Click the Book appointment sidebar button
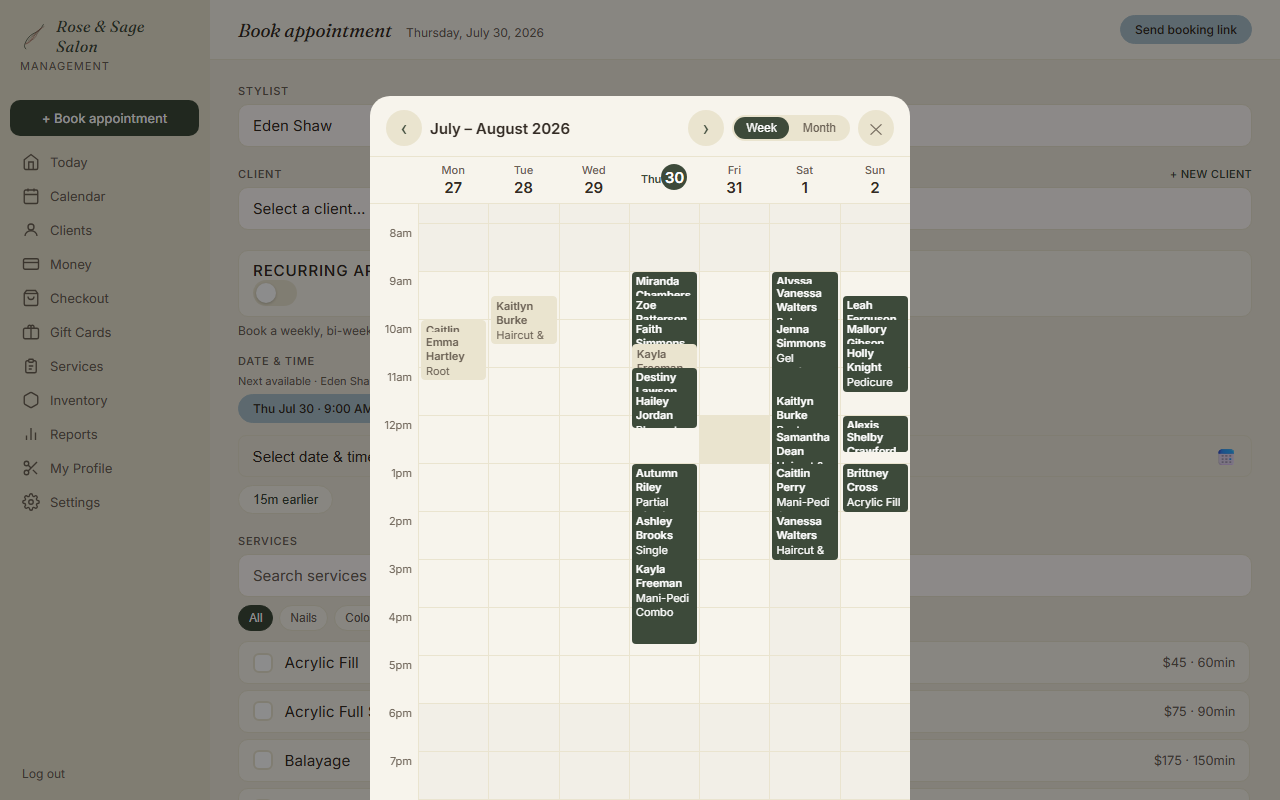This screenshot has height=800, width=1280. point(104,118)
